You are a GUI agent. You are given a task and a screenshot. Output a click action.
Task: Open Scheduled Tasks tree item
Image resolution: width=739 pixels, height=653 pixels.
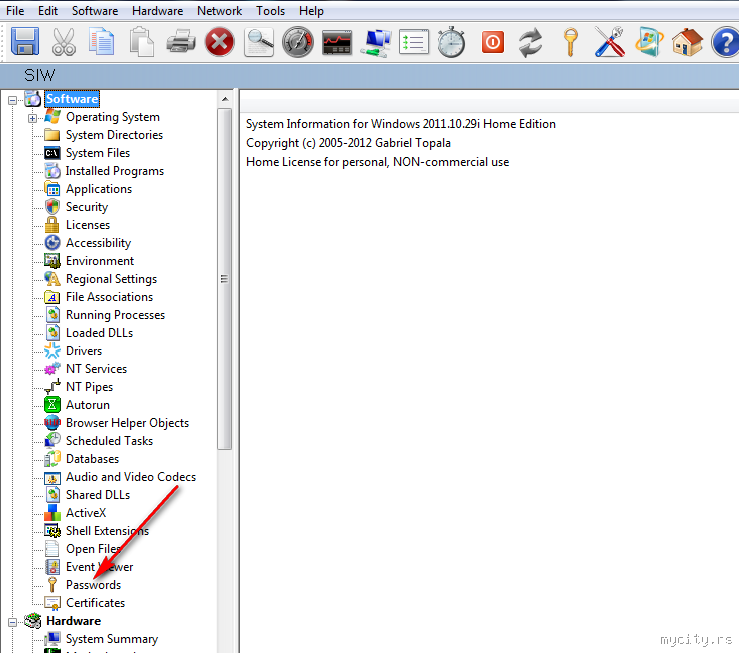(109, 441)
